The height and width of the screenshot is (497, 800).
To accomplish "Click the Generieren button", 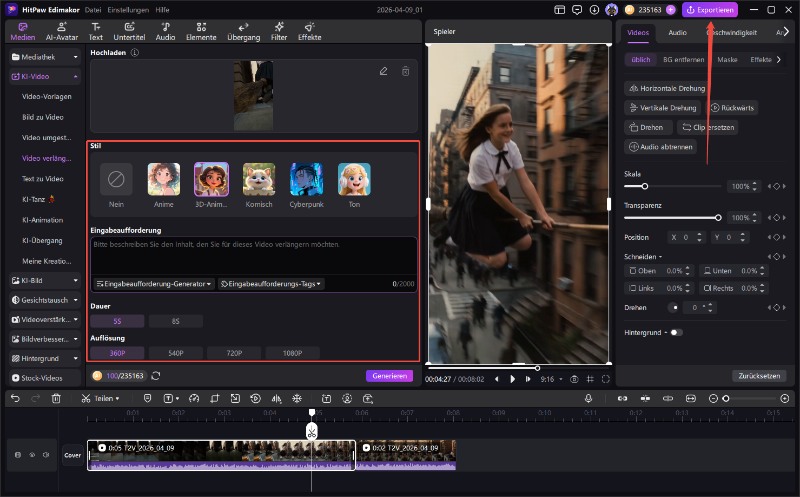I will pos(389,376).
